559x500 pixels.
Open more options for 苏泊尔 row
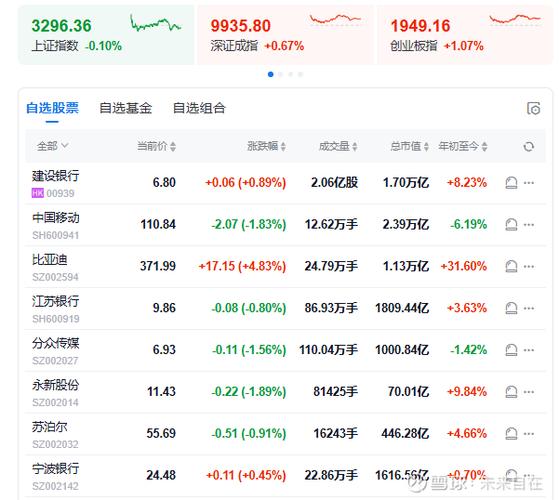(x=529, y=433)
